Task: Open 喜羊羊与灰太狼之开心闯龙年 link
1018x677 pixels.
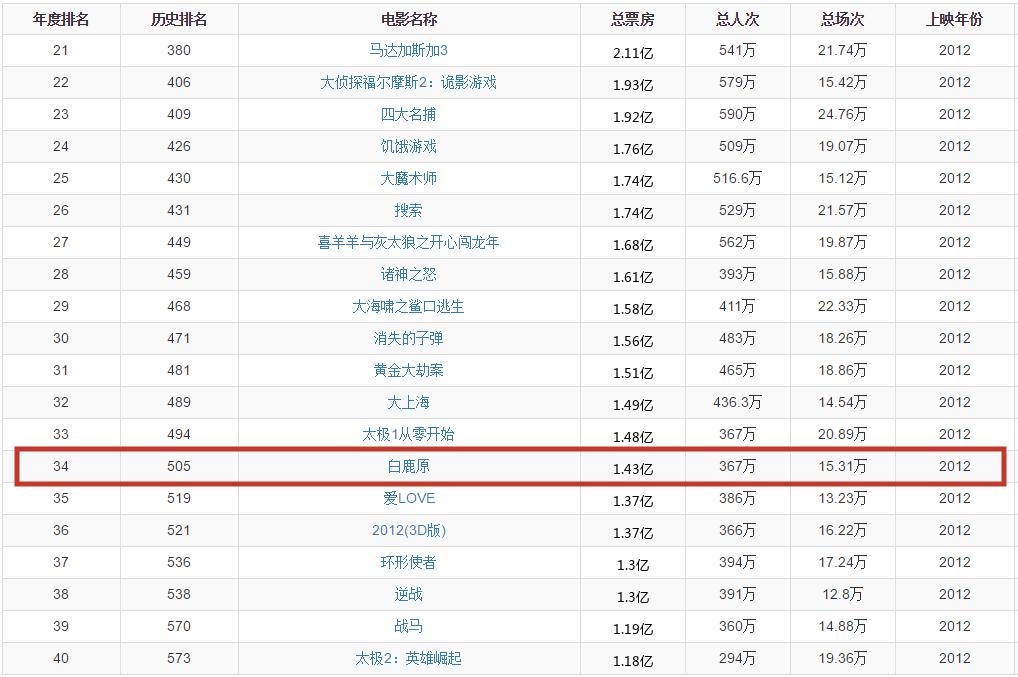Action: pyautogui.click(x=408, y=242)
